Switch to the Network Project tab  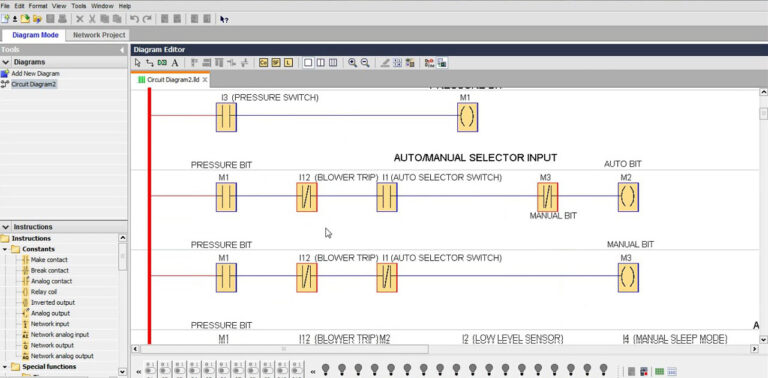(99, 35)
